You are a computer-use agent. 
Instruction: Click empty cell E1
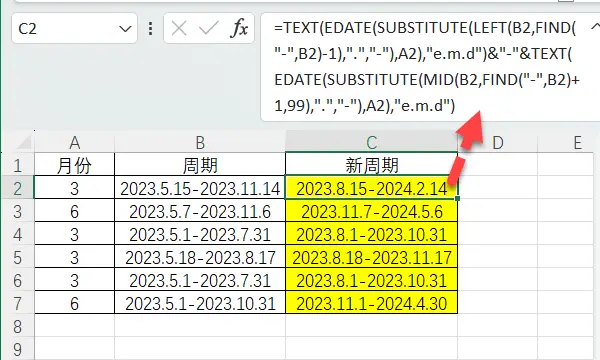tap(566, 165)
